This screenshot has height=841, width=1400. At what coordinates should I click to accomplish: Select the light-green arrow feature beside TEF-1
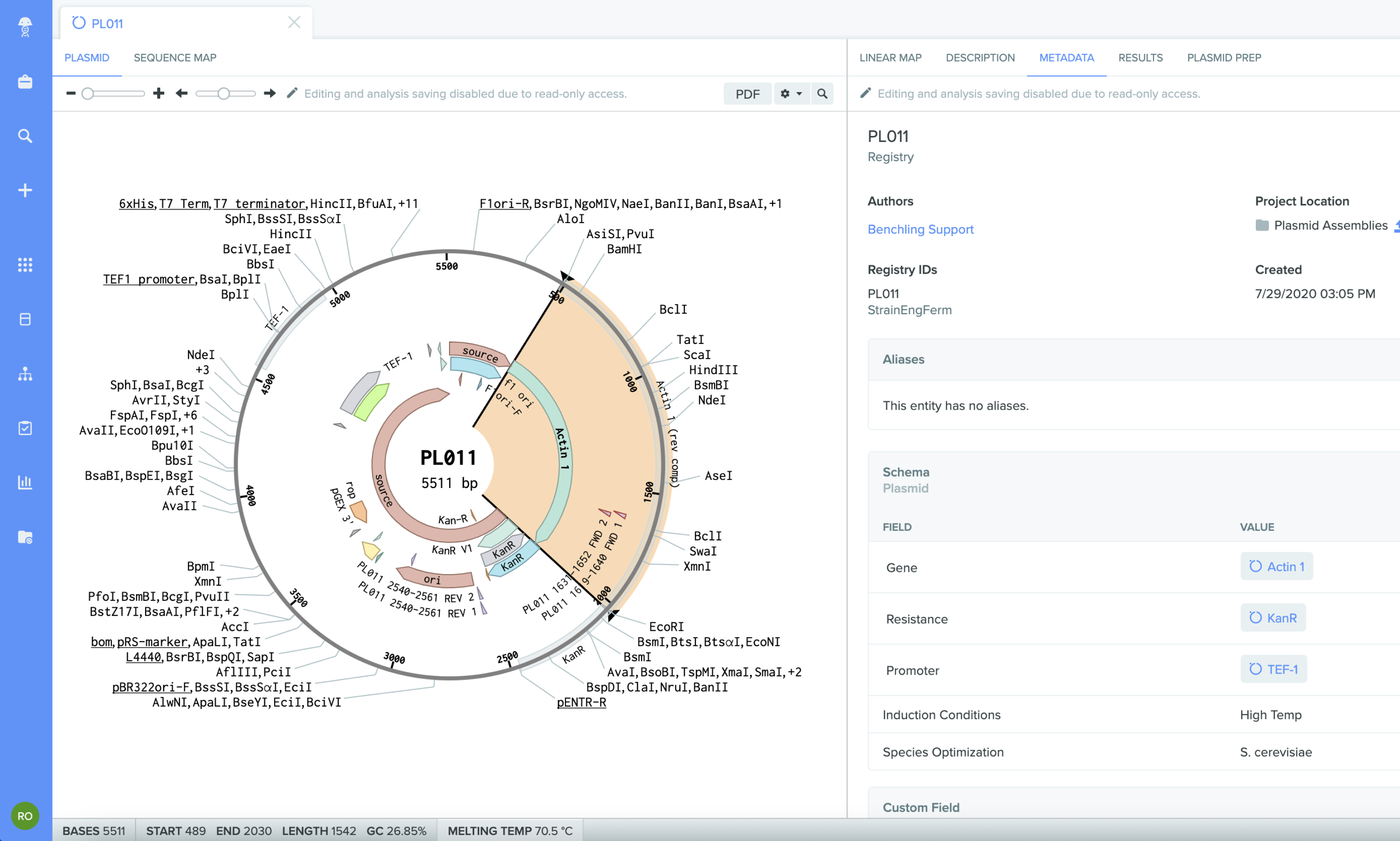click(x=371, y=402)
